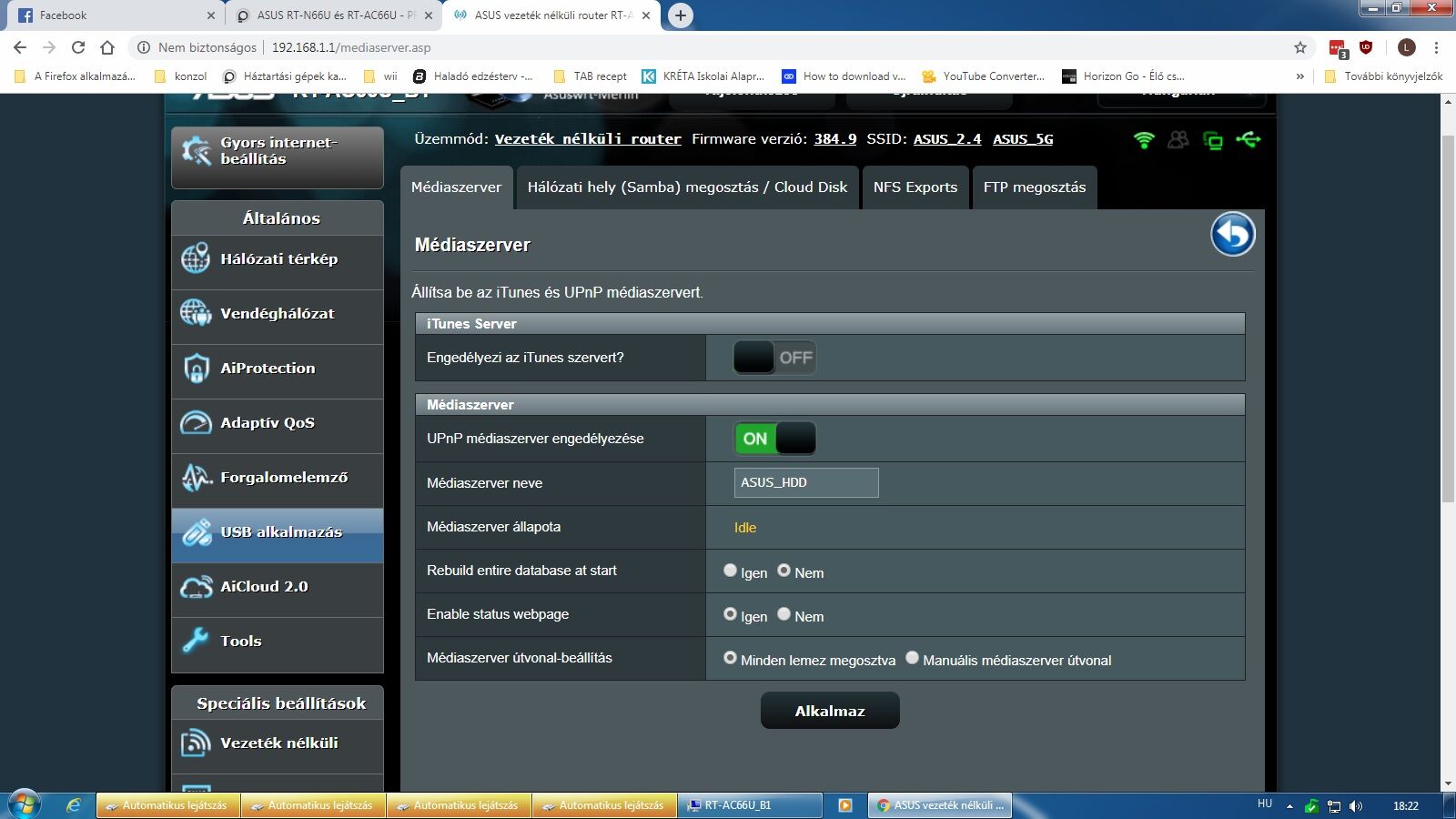Open the Windows Start menu

[25, 805]
